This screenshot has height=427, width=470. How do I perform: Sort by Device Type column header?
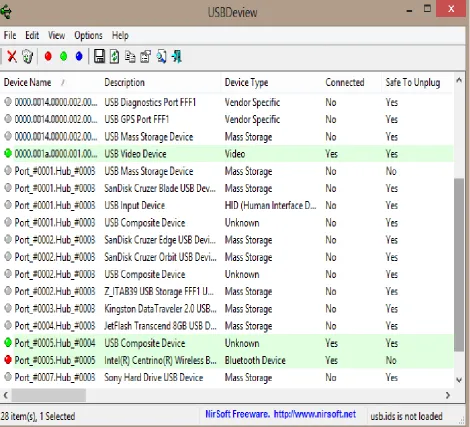pyautogui.click(x=271, y=82)
